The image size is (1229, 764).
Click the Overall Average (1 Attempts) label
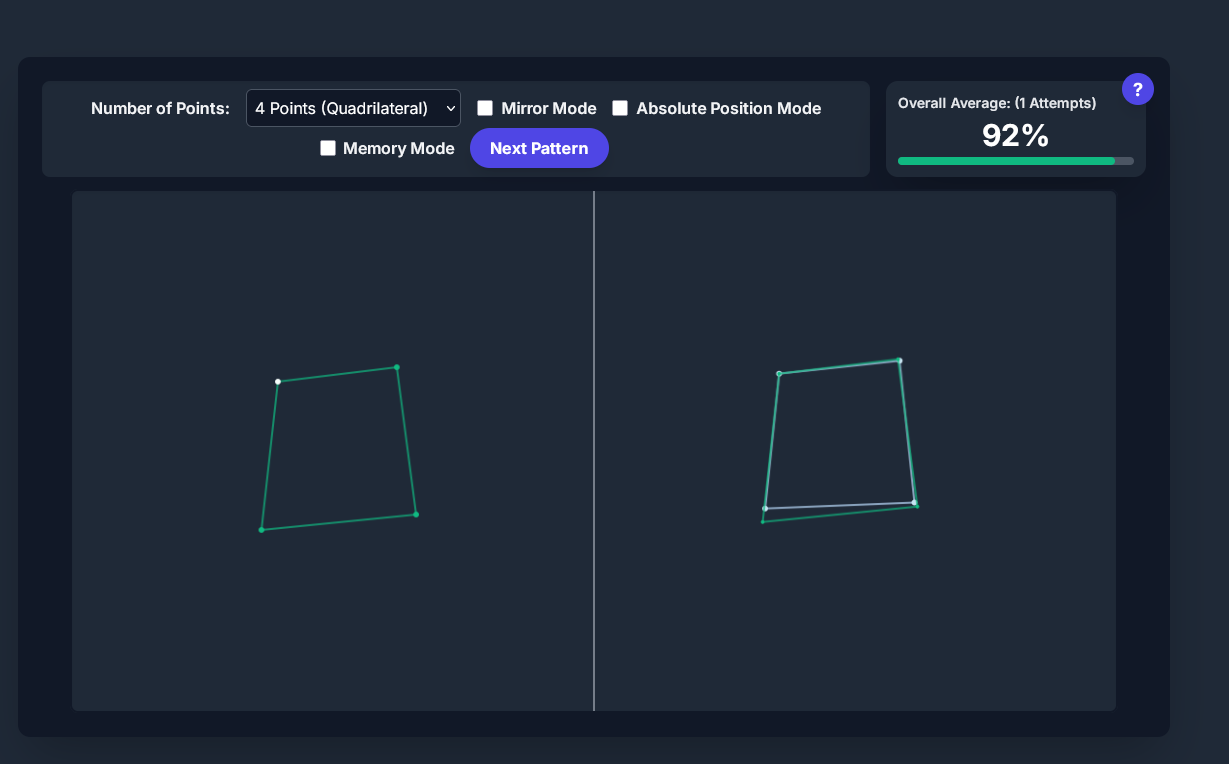997,103
